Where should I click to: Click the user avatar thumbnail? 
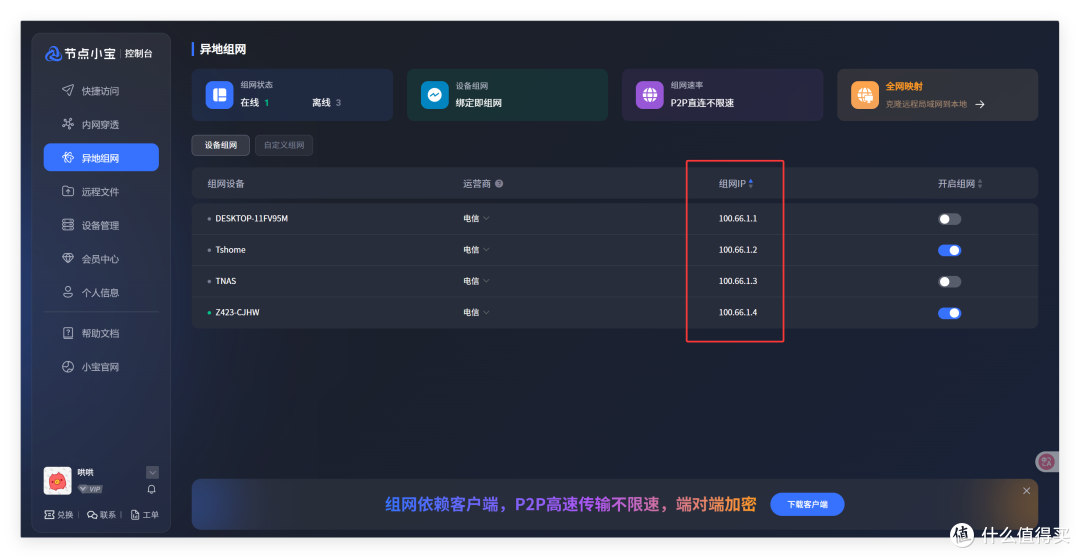click(x=57, y=481)
